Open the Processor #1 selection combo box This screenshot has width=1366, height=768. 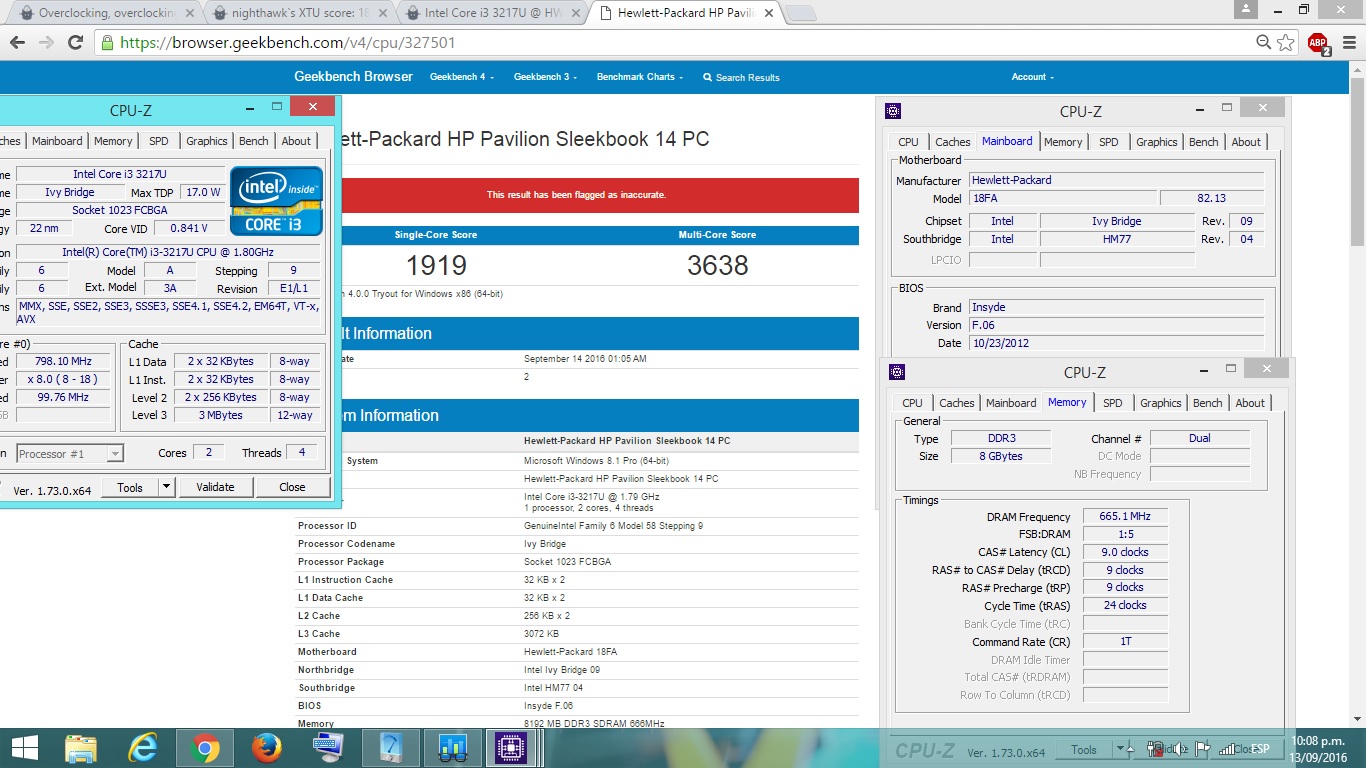(70, 454)
